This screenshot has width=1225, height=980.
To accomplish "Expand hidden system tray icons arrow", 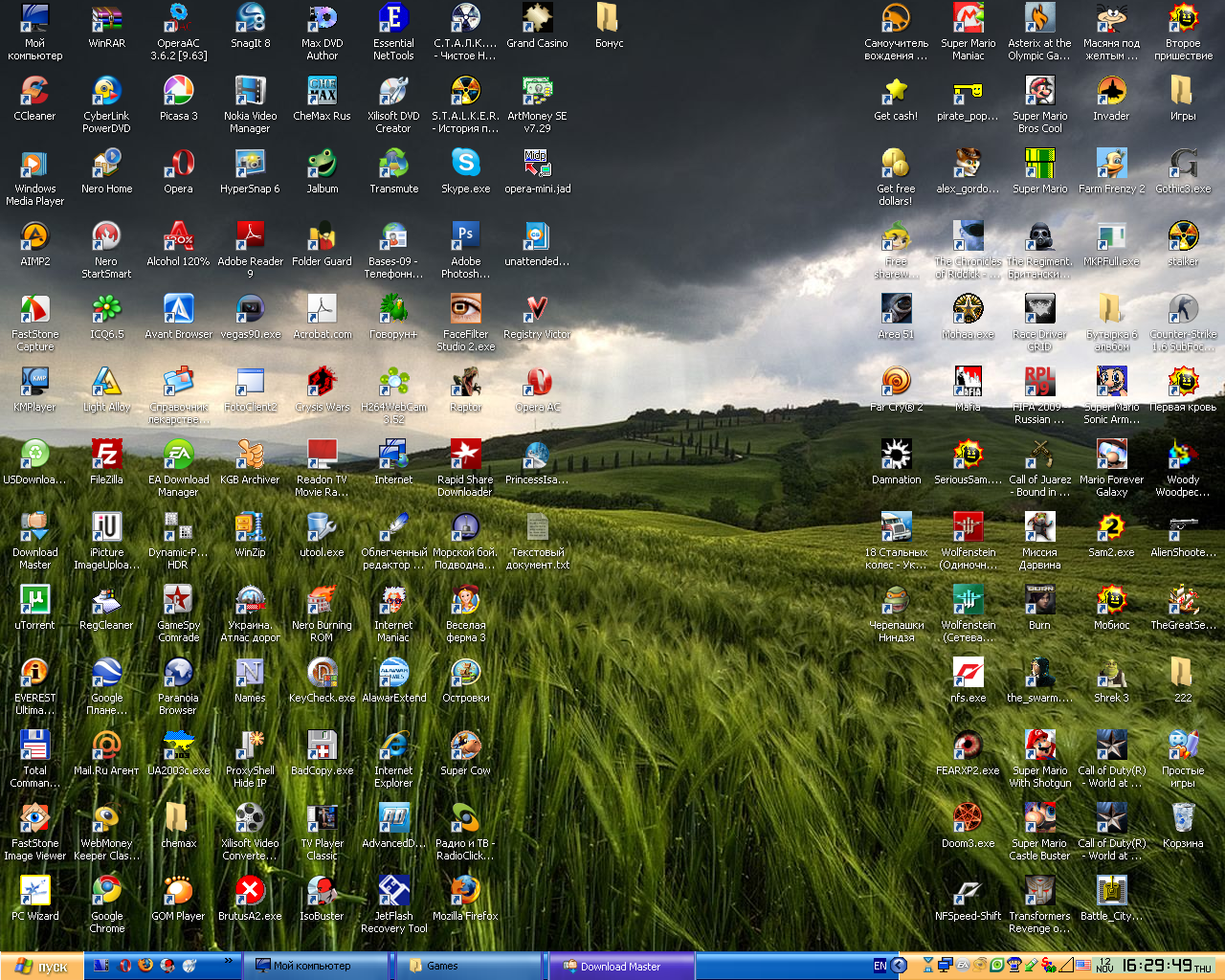I will [x=899, y=966].
